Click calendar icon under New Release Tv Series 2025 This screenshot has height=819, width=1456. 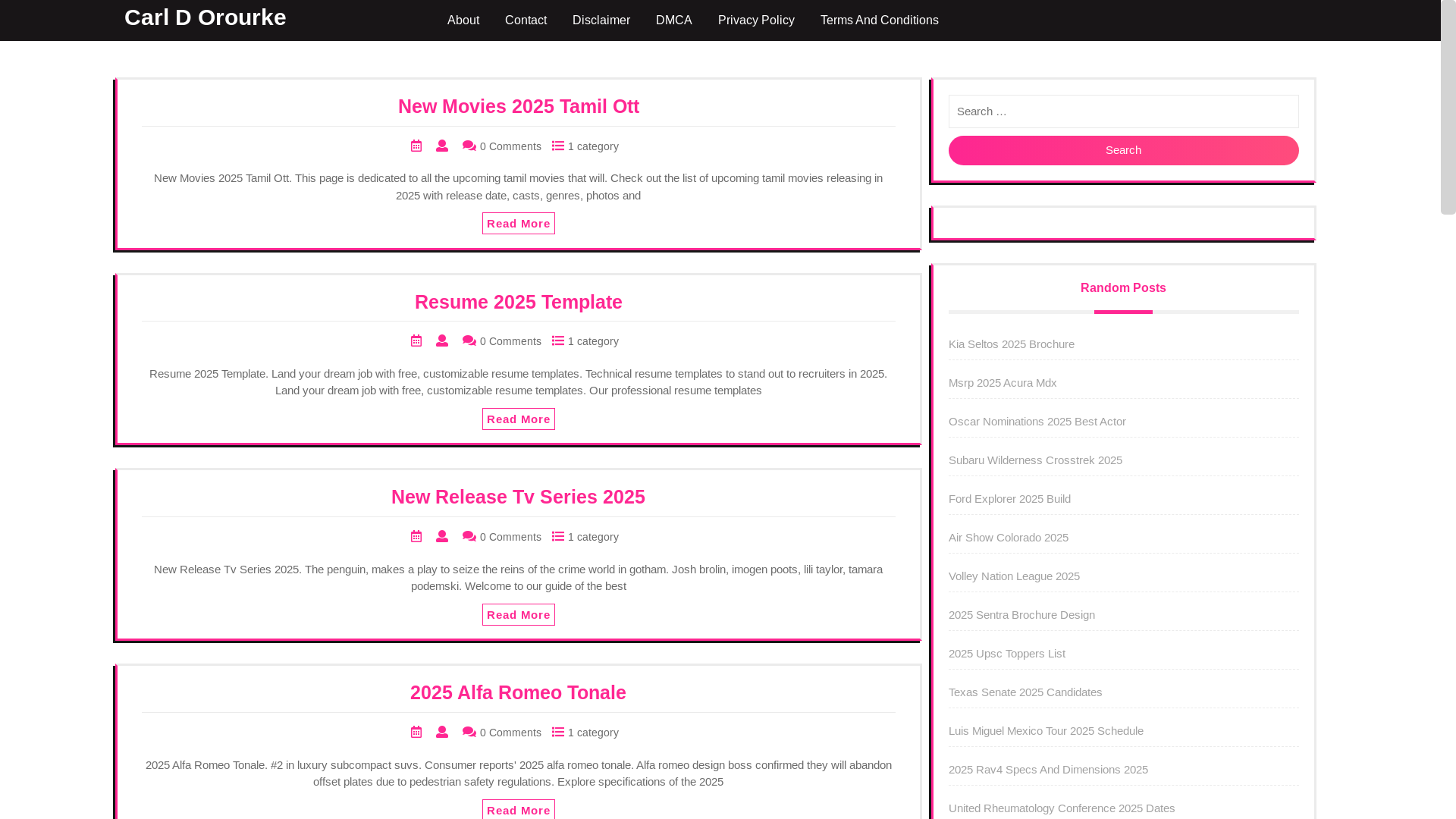[x=416, y=536]
